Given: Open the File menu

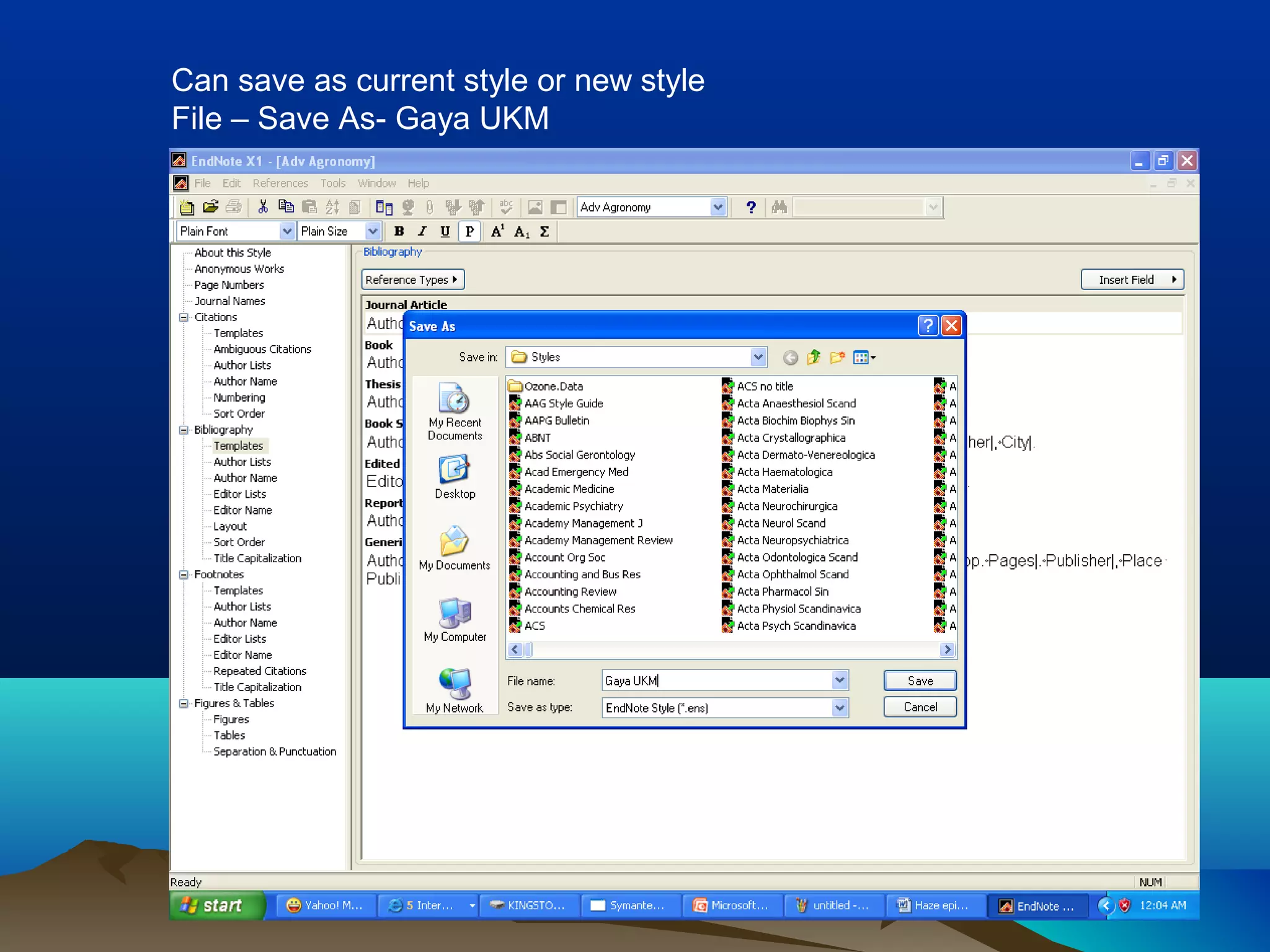Looking at the screenshot, I should point(202,183).
